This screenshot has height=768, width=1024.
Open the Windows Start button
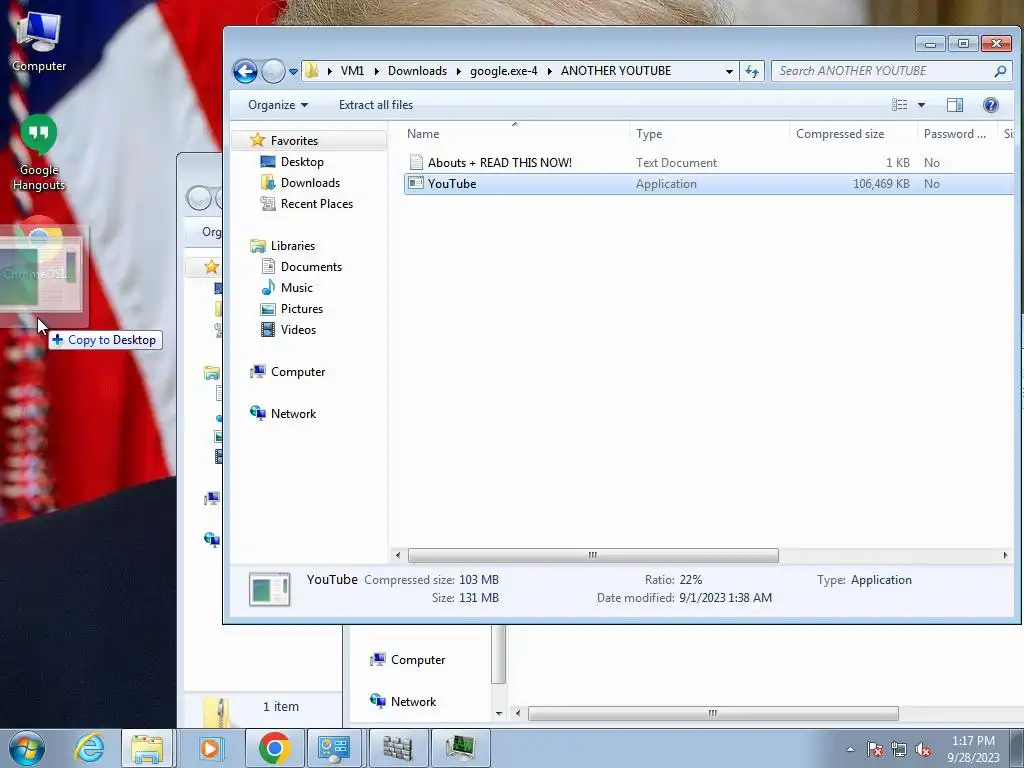(26, 748)
